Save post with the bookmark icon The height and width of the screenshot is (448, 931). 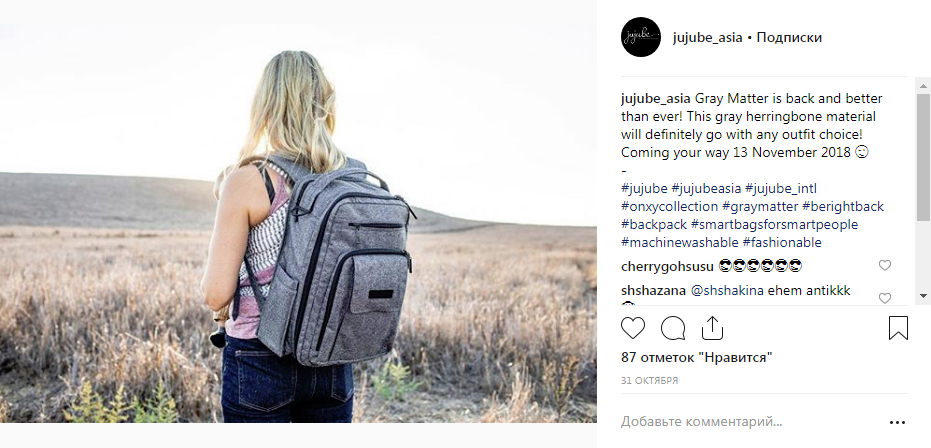898,328
